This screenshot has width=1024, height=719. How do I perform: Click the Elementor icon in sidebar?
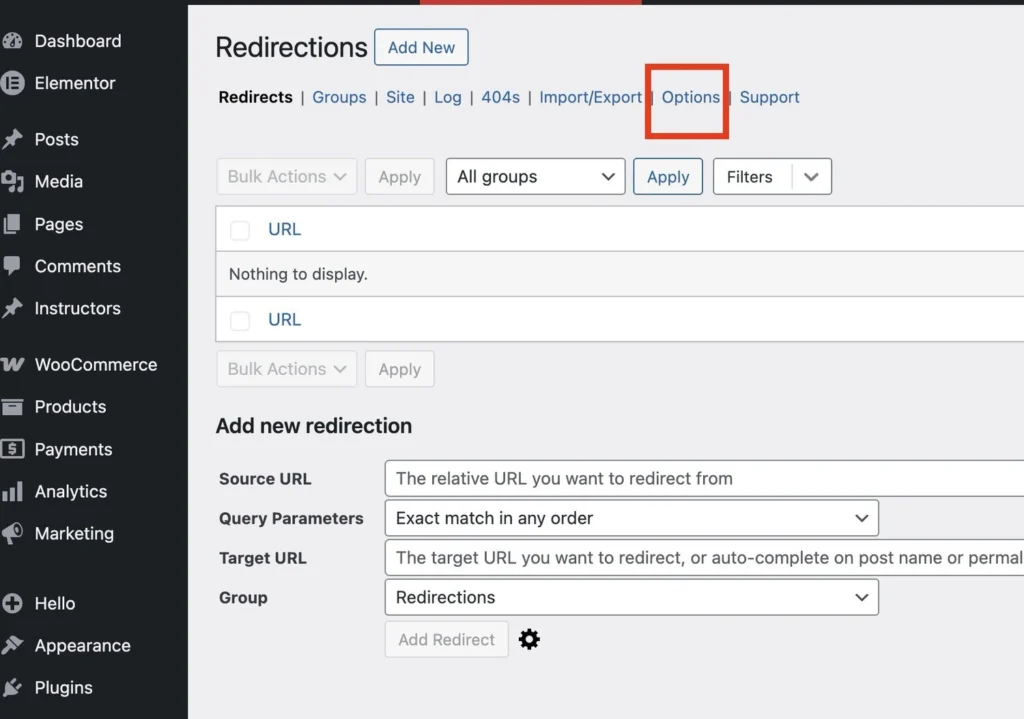click(x=13, y=83)
